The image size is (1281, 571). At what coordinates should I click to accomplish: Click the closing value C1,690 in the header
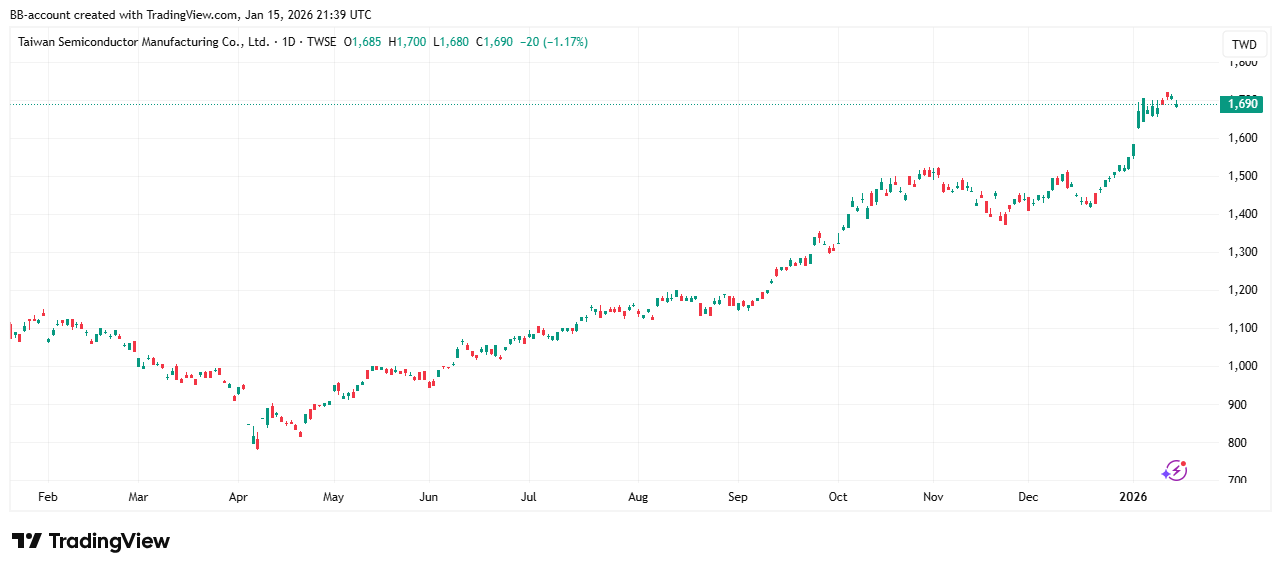point(495,42)
